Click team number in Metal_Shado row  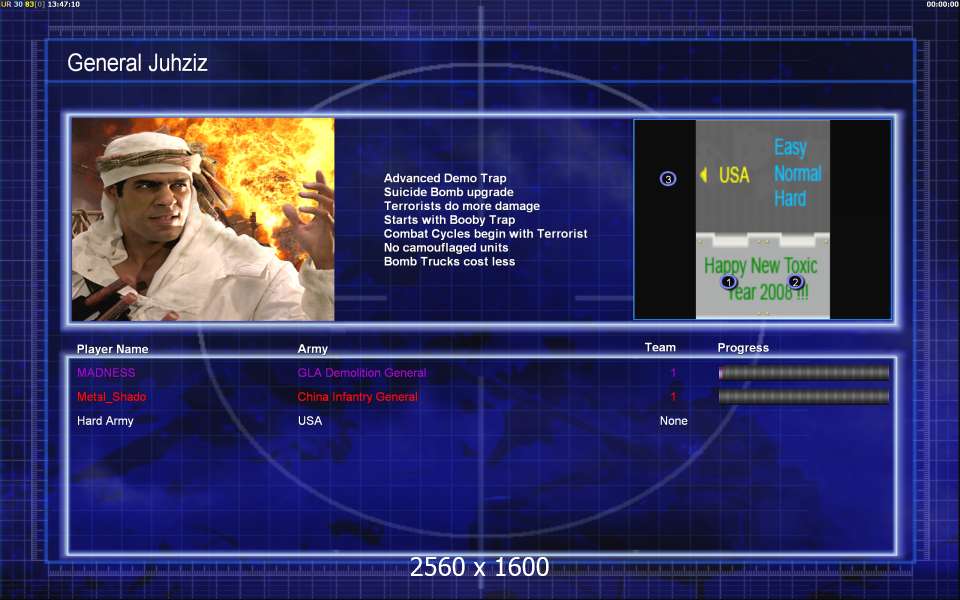[673, 397]
